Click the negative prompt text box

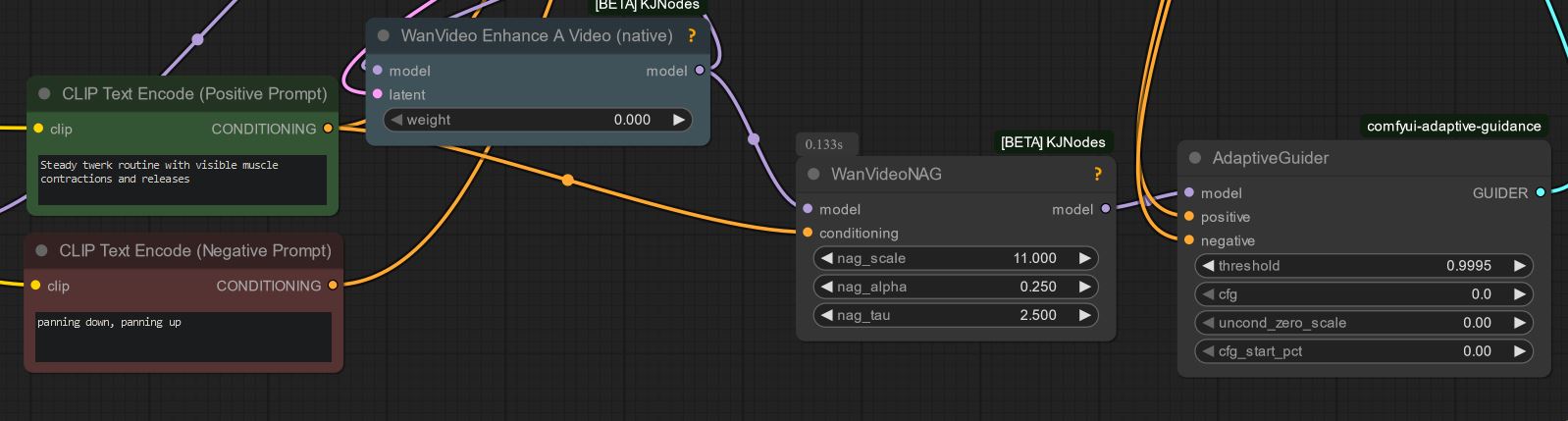point(183,337)
